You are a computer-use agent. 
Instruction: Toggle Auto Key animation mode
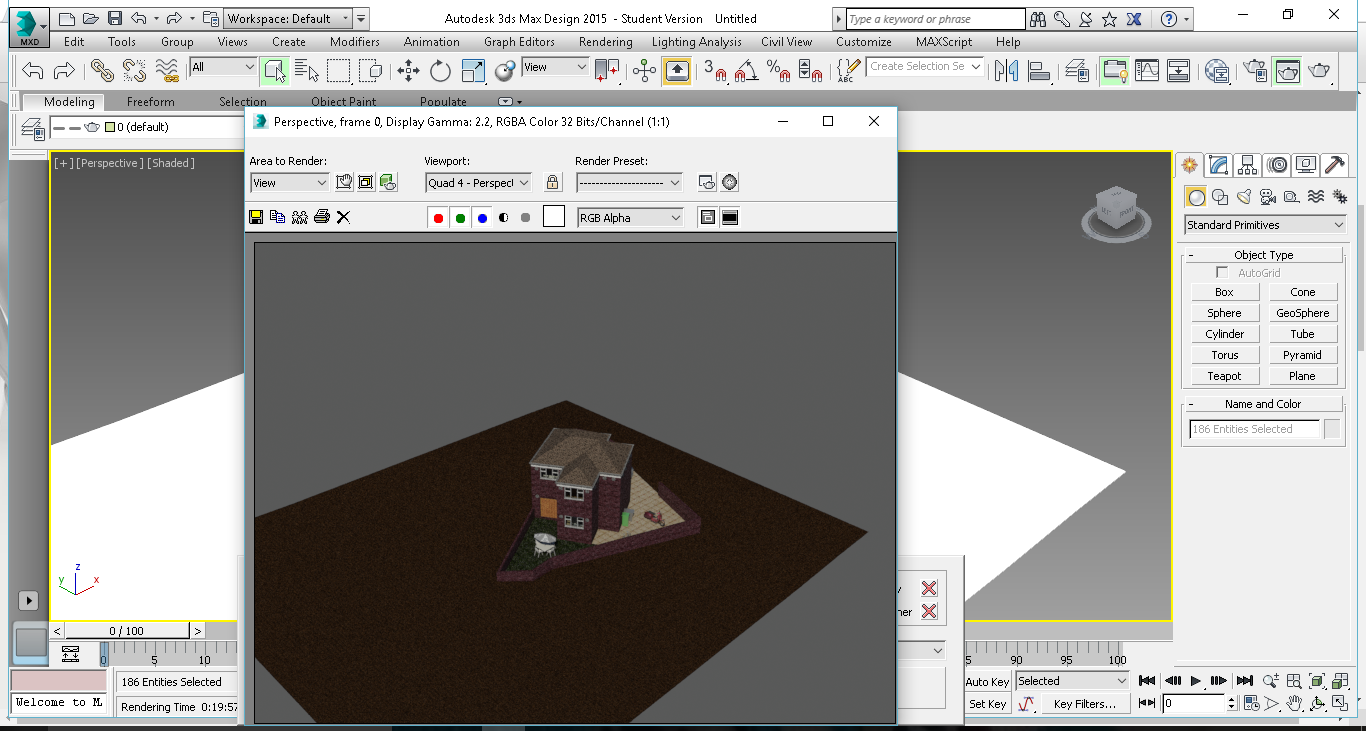coord(987,681)
